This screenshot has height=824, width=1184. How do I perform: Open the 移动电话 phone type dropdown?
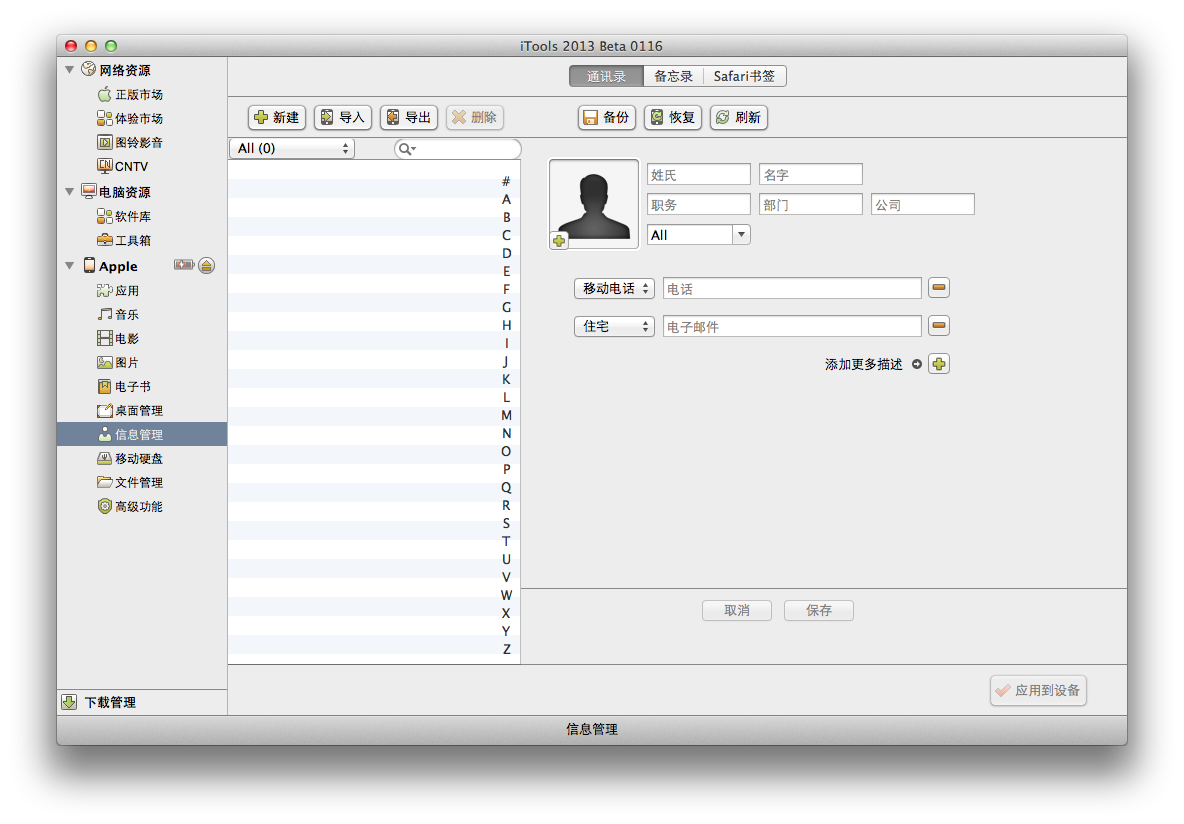[x=614, y=289]
